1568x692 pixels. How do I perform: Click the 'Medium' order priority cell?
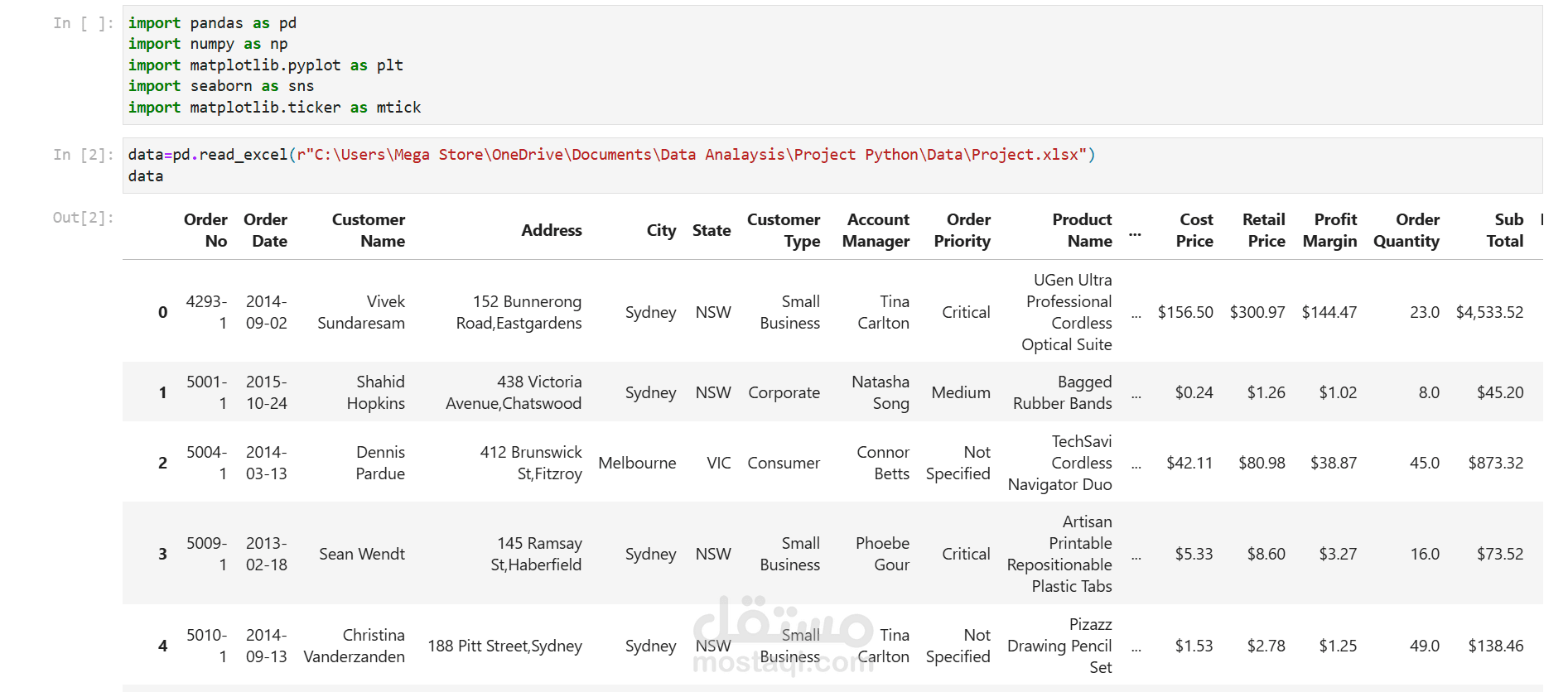point(961,392)
